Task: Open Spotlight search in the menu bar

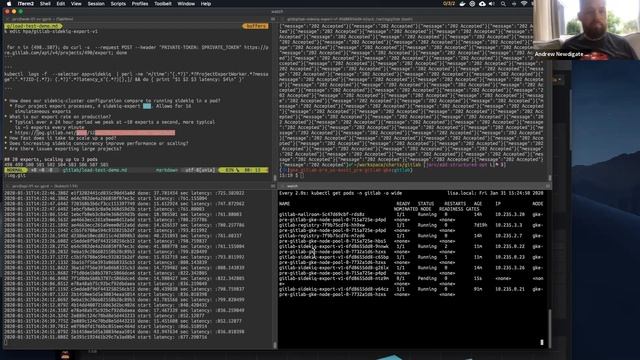Action: click(x=503, y=4)
